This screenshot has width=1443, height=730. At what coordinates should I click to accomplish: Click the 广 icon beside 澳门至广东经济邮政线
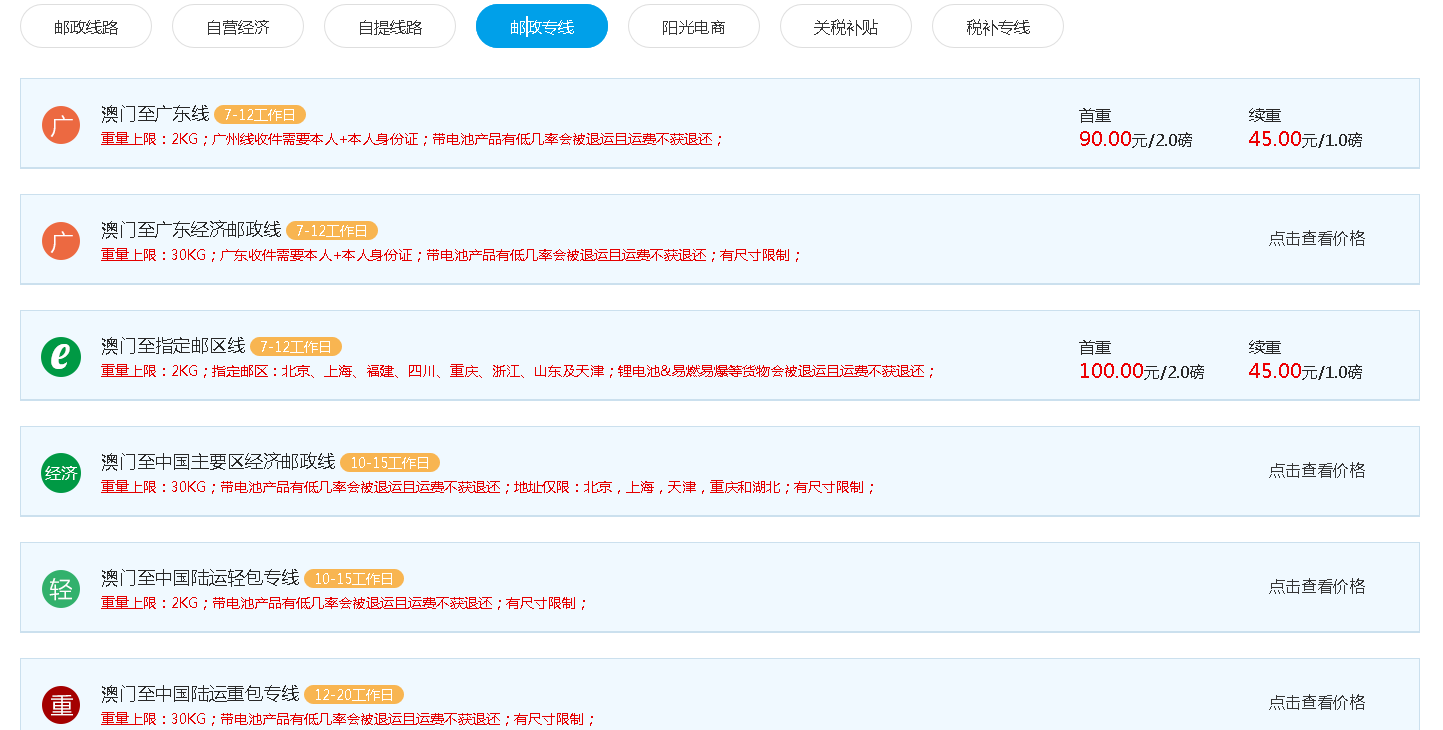[x=61, y=241]
